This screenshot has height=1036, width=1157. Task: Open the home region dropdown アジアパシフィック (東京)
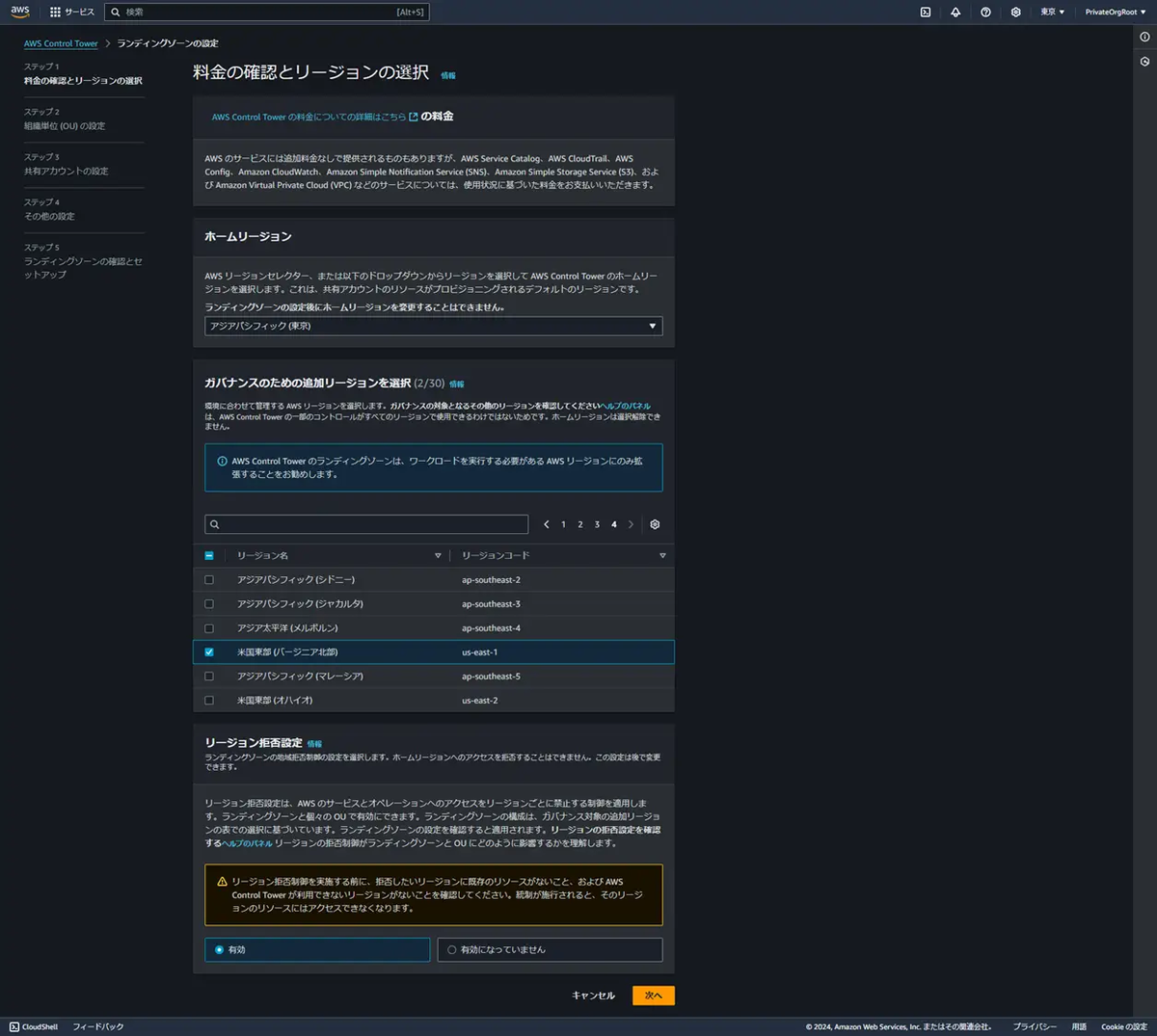pos(433,326)
